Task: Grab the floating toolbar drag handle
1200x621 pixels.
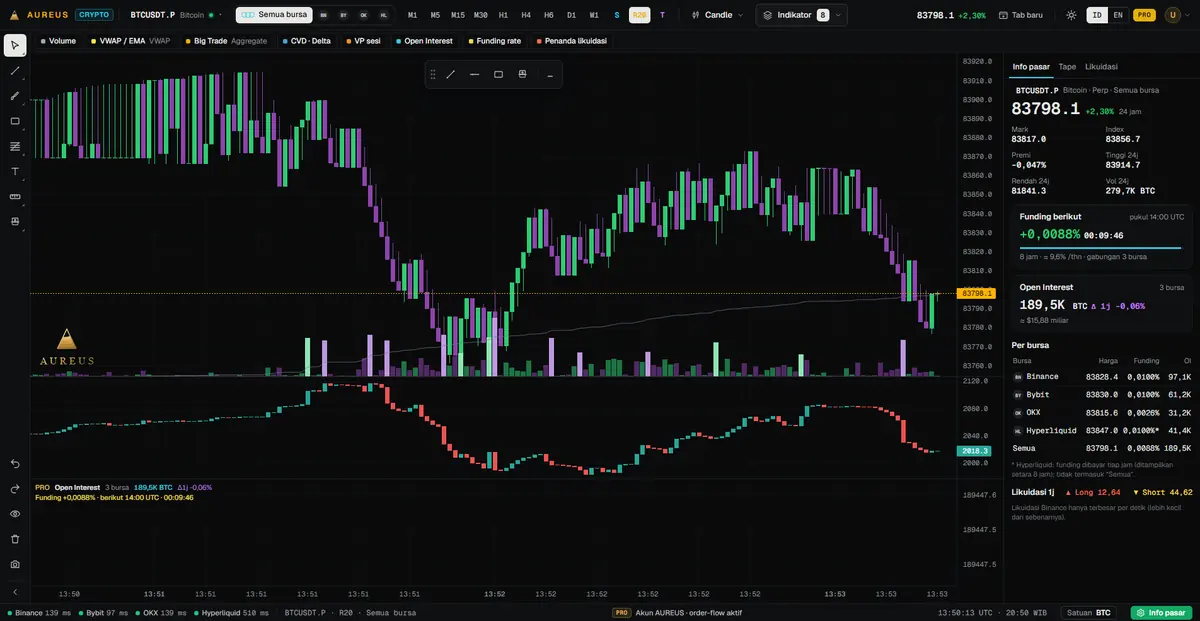Action: (x=433, y=74)
